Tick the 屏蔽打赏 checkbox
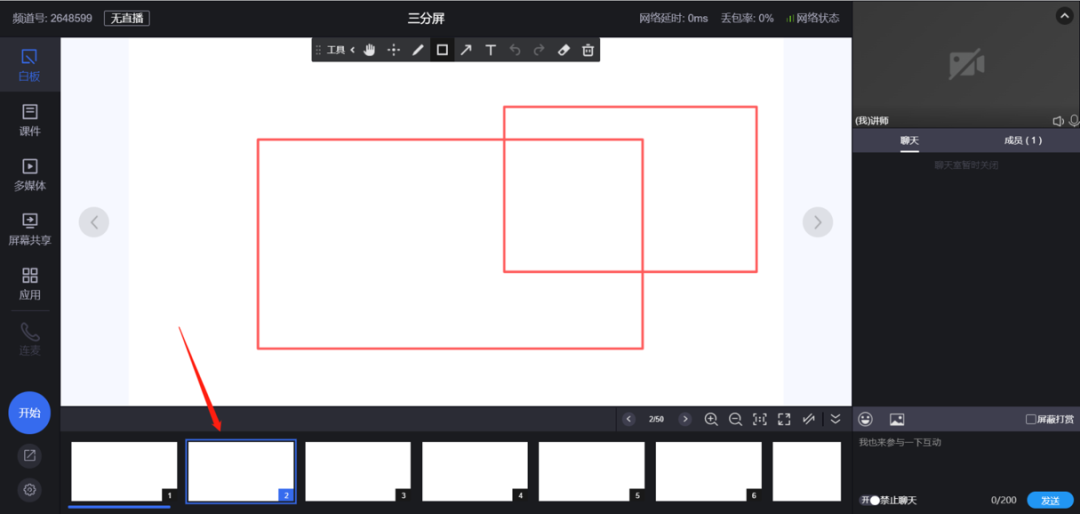This screenshot has width=1080, height=514. (x=1031, y=419)
